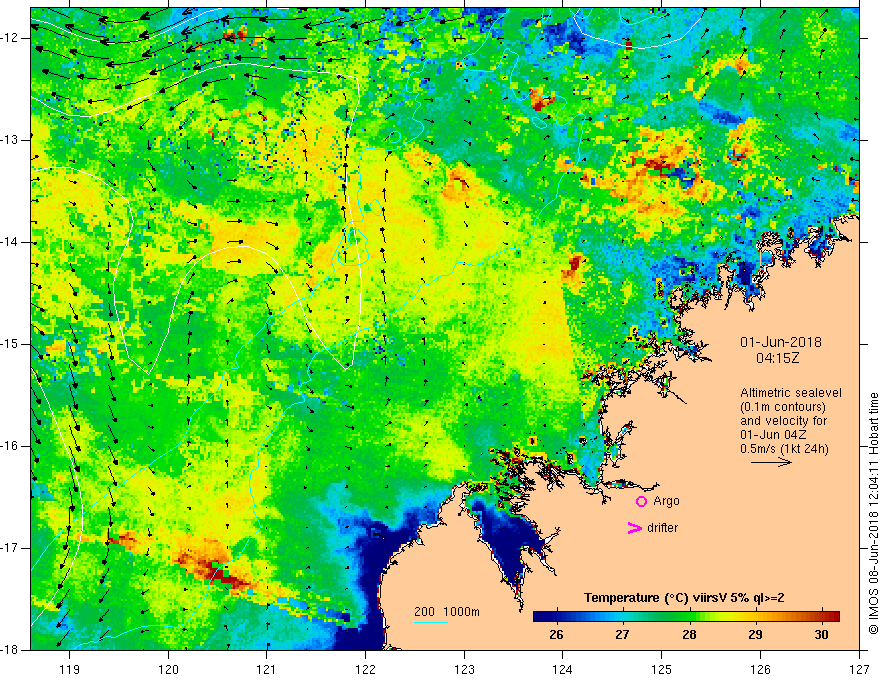Click the 'and velocity for' text line

pyautogui.click(x=783, y=421)
